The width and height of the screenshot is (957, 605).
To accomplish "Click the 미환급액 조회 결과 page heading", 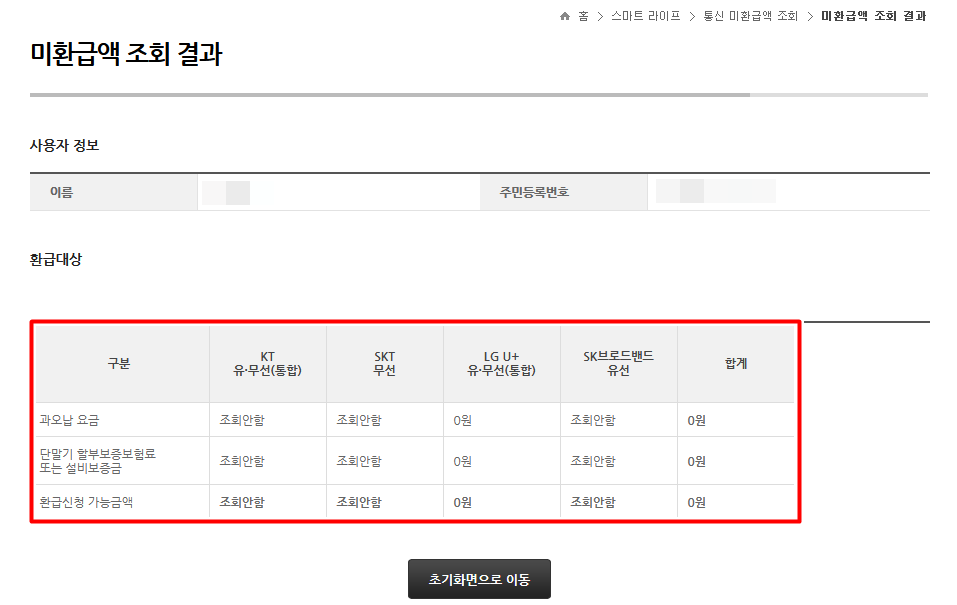I will [x=126, y=54].
